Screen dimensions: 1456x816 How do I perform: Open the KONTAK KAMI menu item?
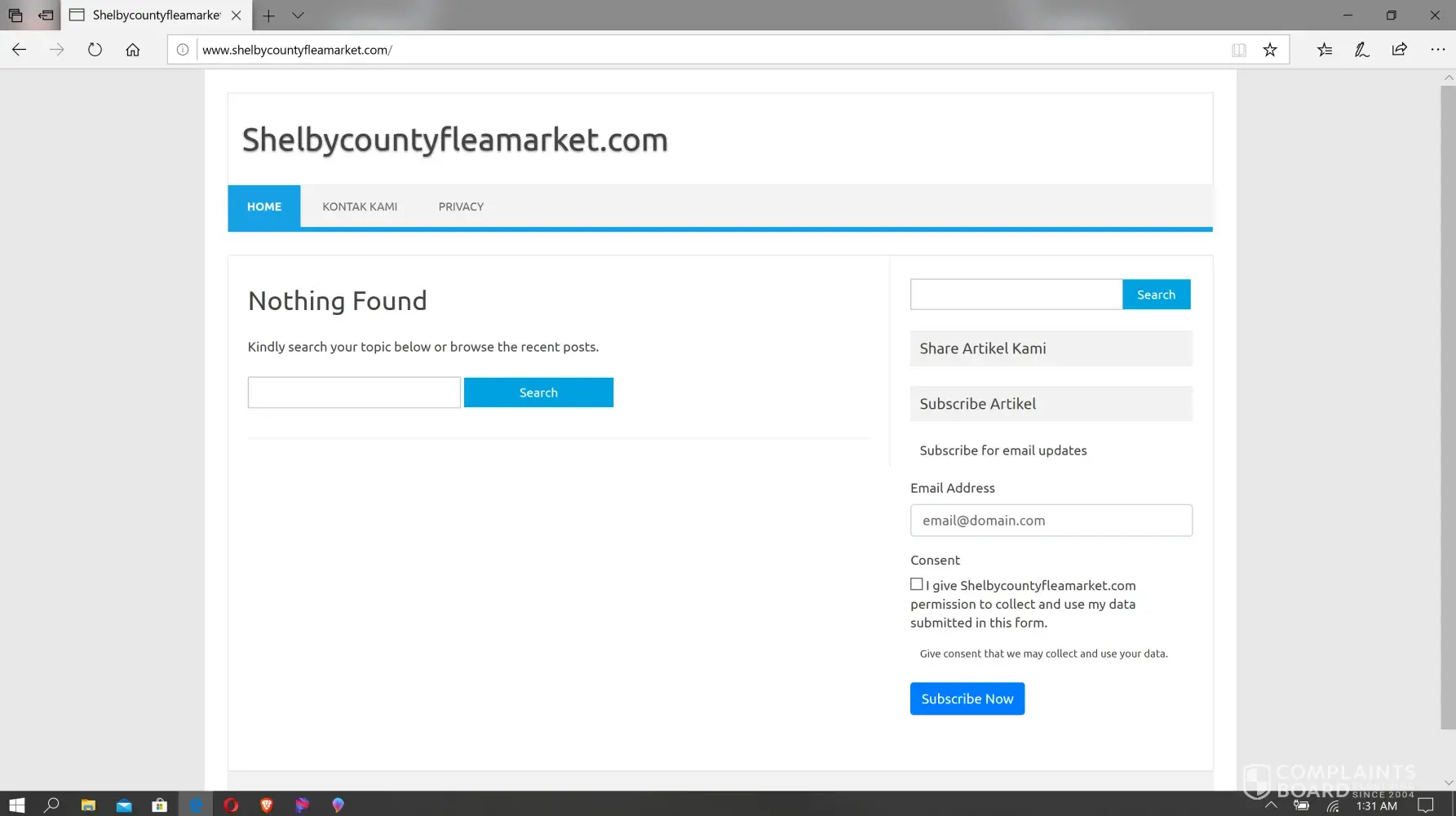(360, 206)
